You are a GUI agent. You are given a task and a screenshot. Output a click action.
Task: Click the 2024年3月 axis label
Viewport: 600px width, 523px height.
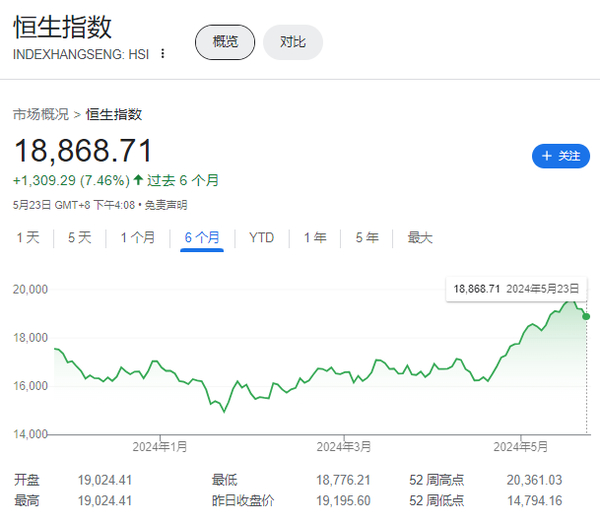coord(344,446)
